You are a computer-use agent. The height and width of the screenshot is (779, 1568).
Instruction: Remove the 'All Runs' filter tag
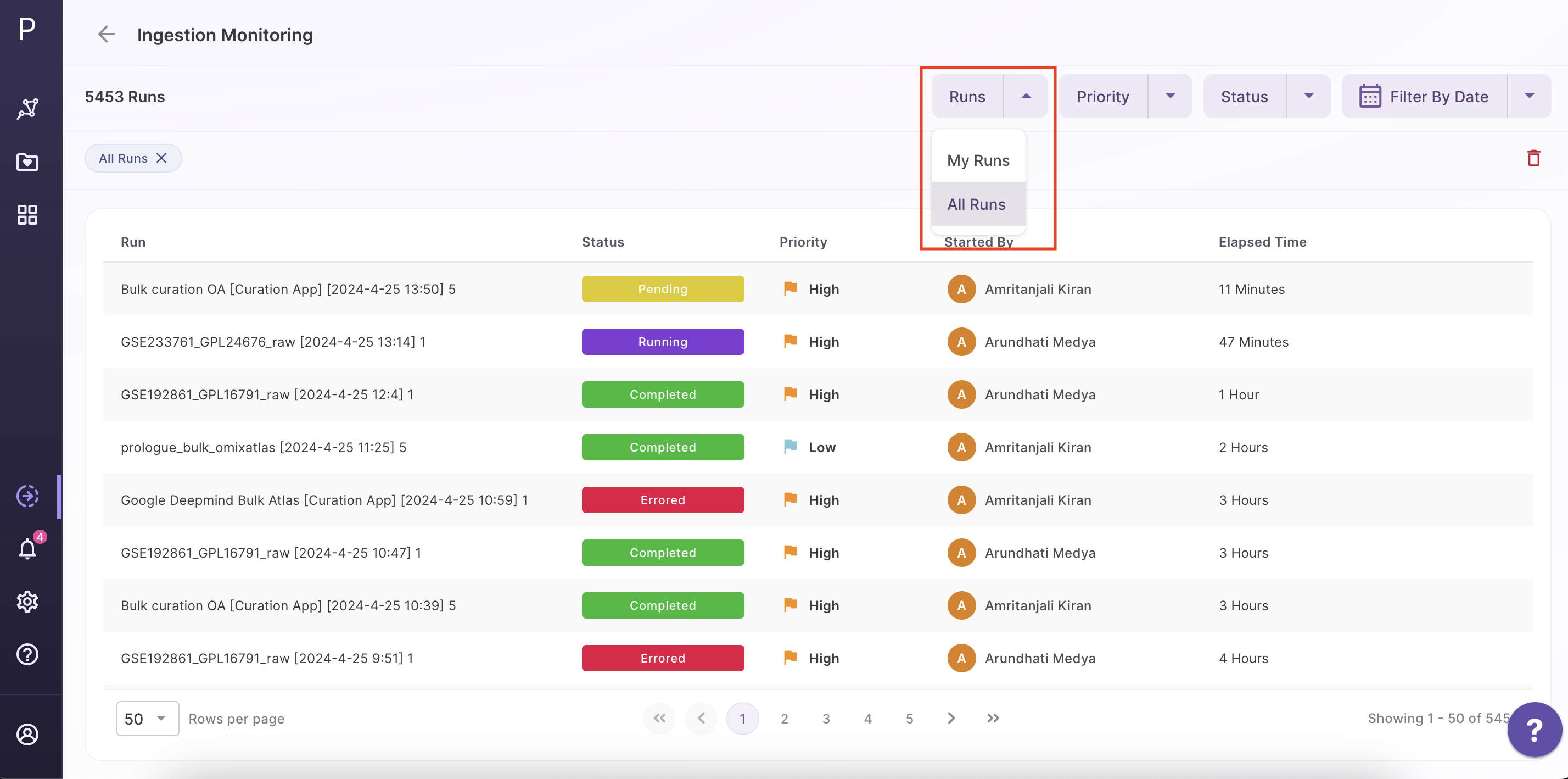[164, 157]
